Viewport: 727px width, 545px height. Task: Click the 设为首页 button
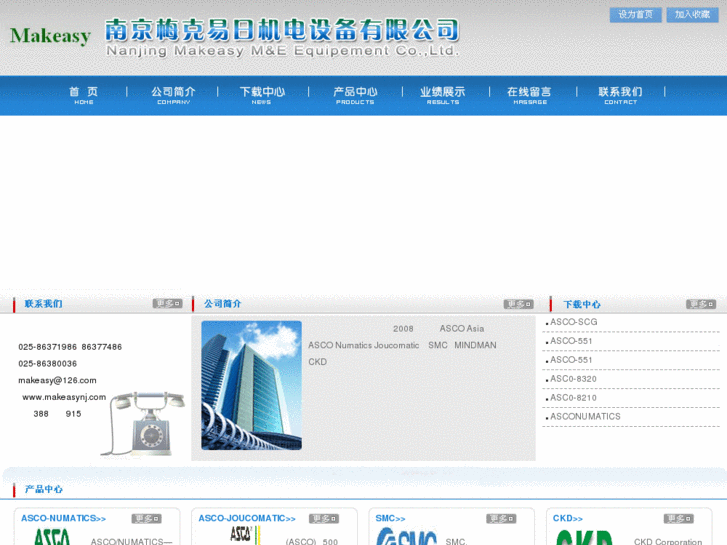coord(635,15)
